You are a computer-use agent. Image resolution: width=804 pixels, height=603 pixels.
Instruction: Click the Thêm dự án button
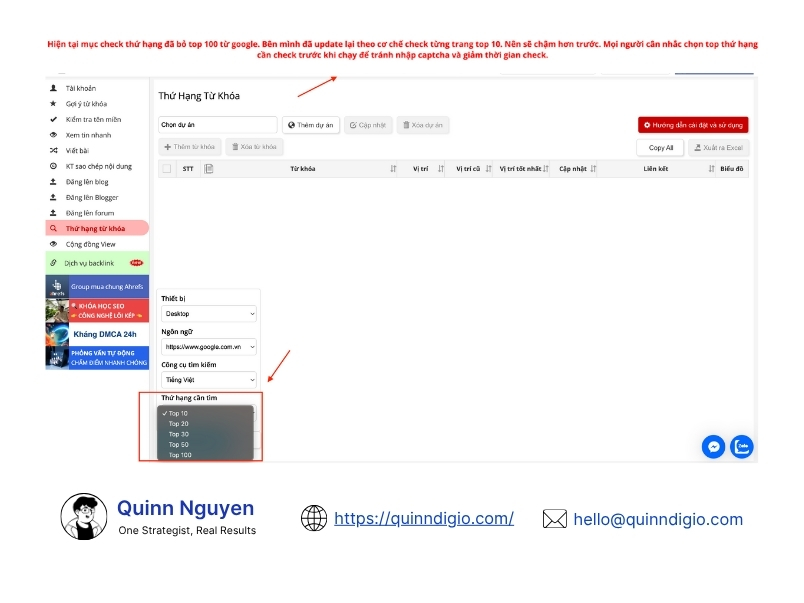point(311,125)
